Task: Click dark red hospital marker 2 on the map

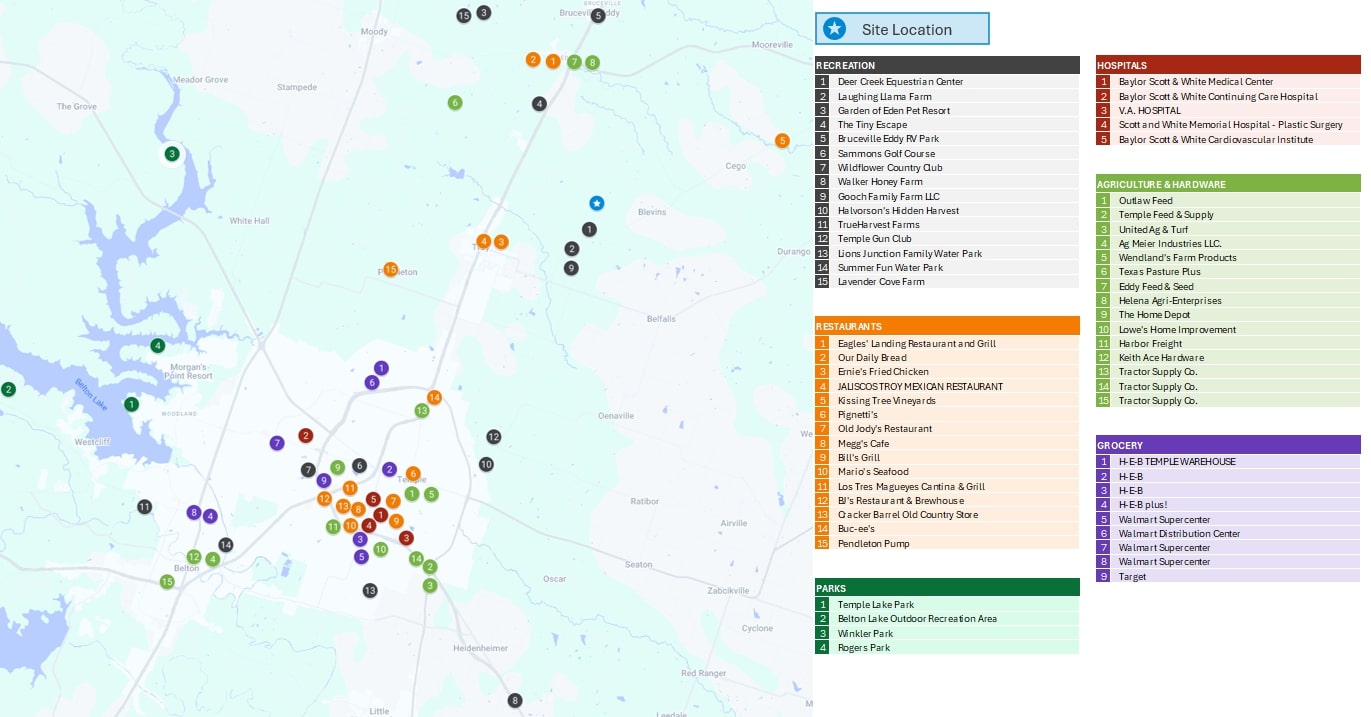Action: tap(306, 436)
